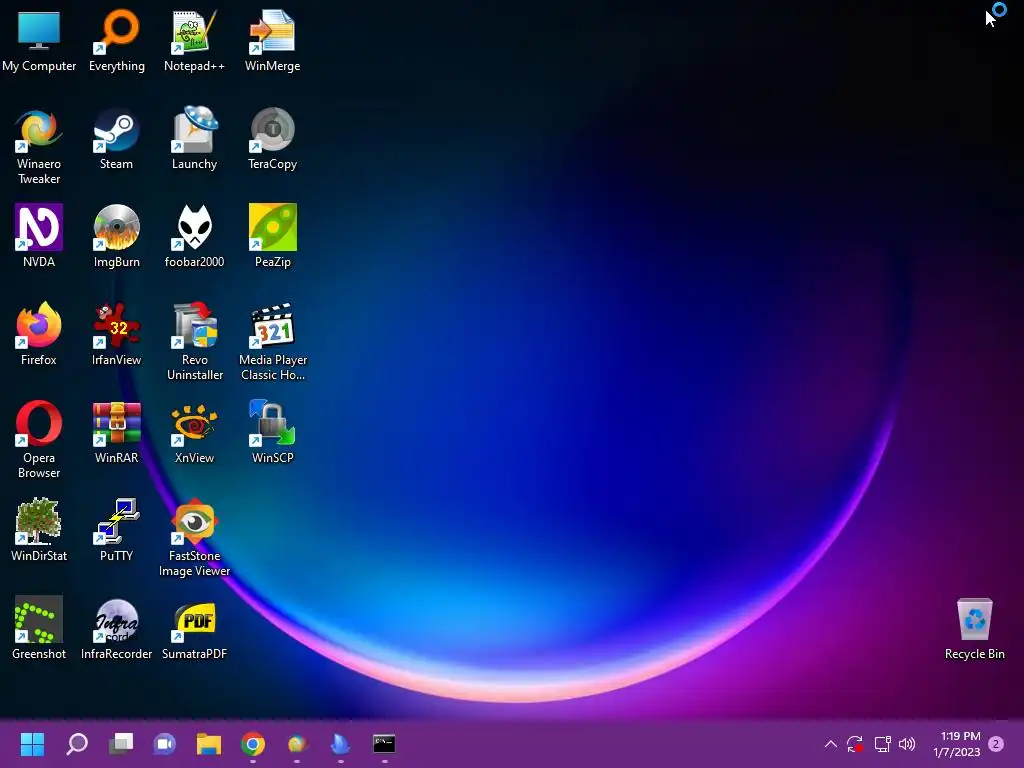Expand the hidden tray icons chevron

coord(831,744)
